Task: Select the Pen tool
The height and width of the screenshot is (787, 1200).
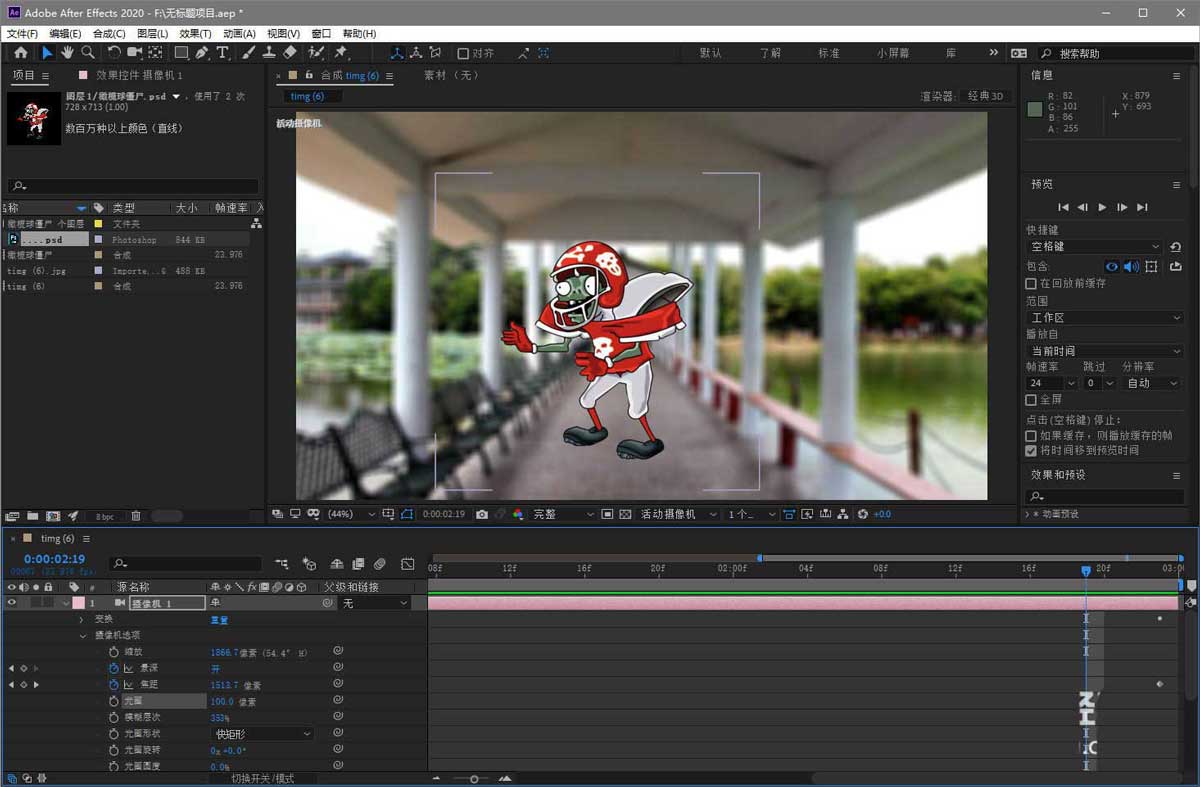Action: coord(202,53)
